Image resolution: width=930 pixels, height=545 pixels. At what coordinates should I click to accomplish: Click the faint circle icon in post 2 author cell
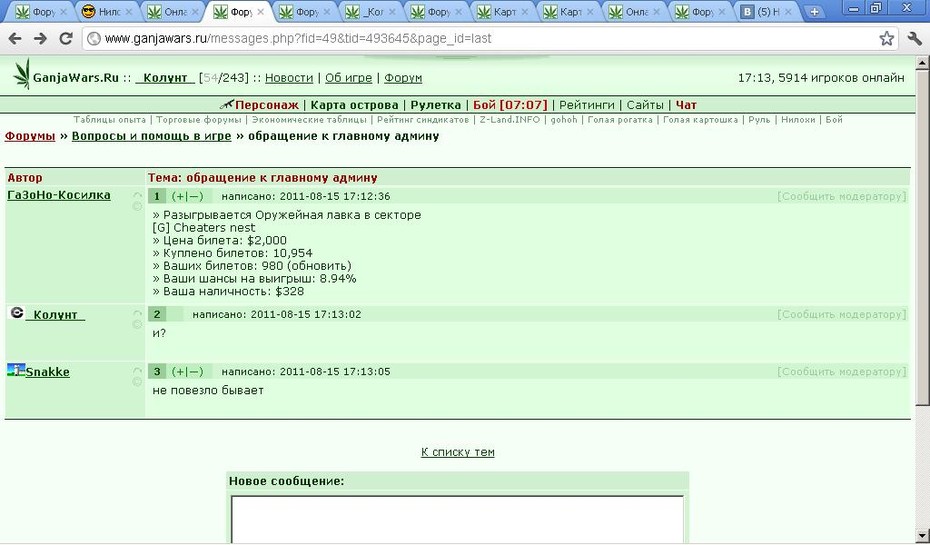tap(138, 324)
